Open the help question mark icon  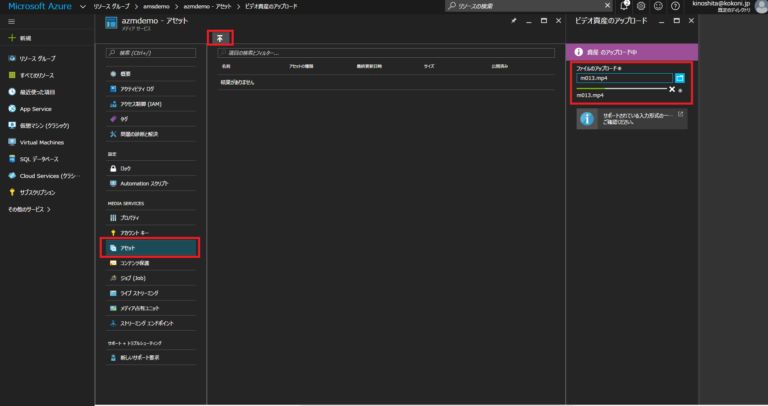pos(675,6)
